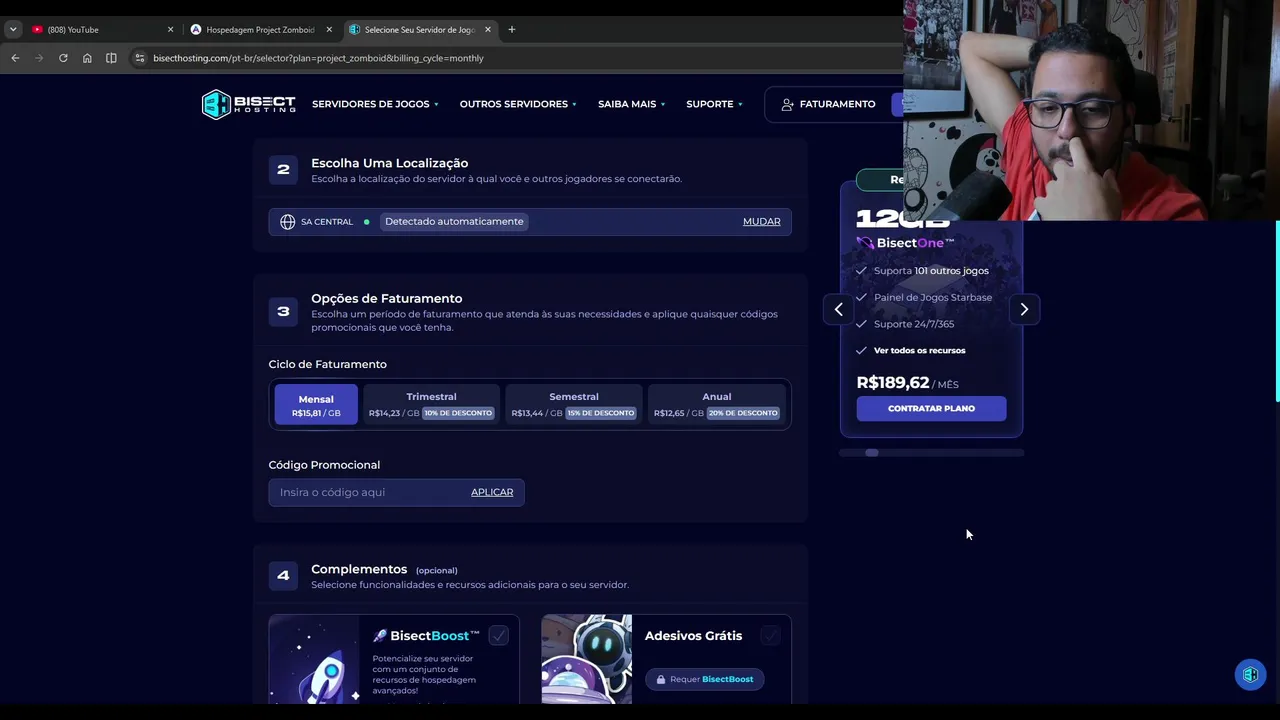
Task: Open the chat widget icon
Action: tap(1250, 675)
